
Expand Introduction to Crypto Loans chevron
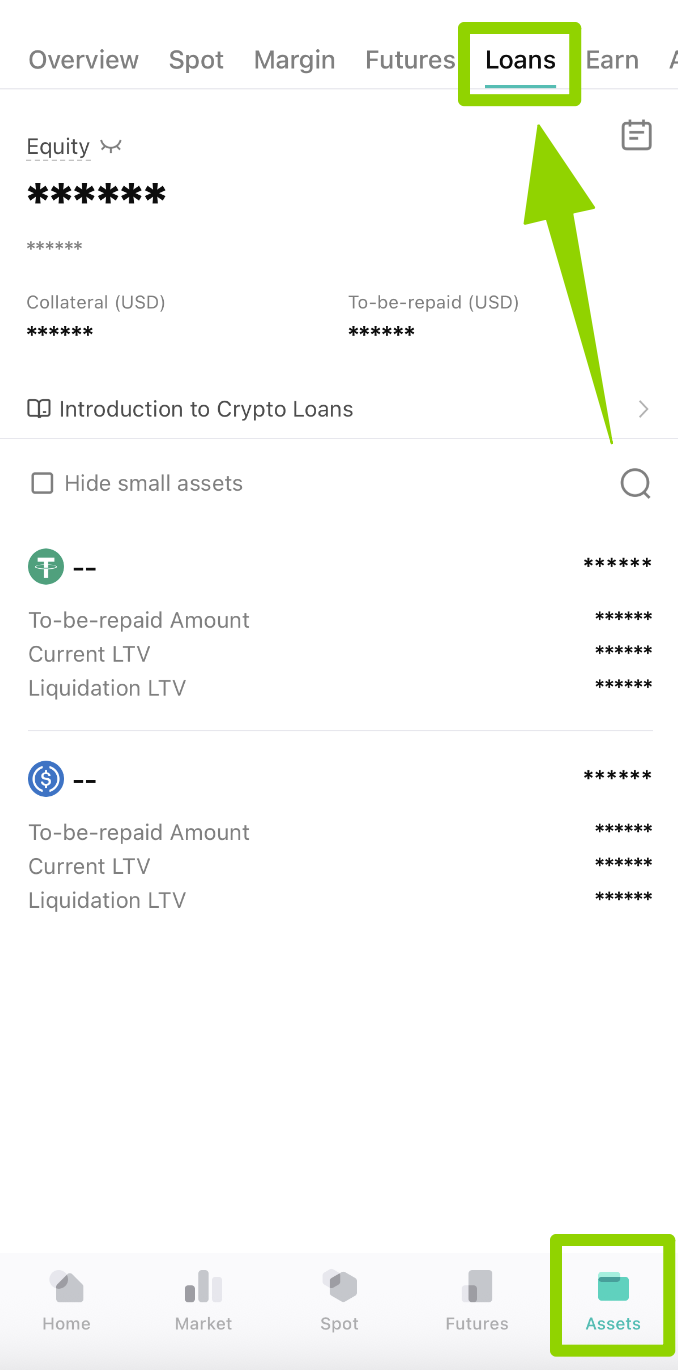(644, 409)
